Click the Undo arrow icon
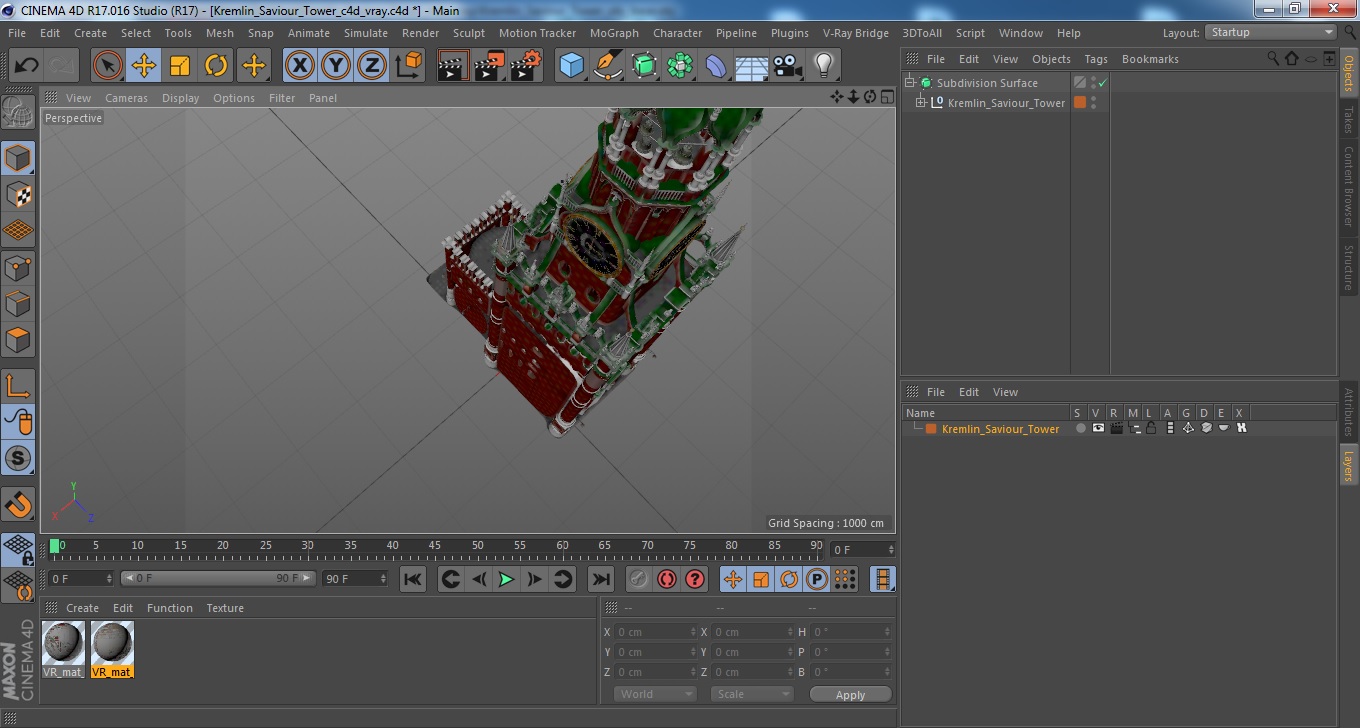 point(26,66)
